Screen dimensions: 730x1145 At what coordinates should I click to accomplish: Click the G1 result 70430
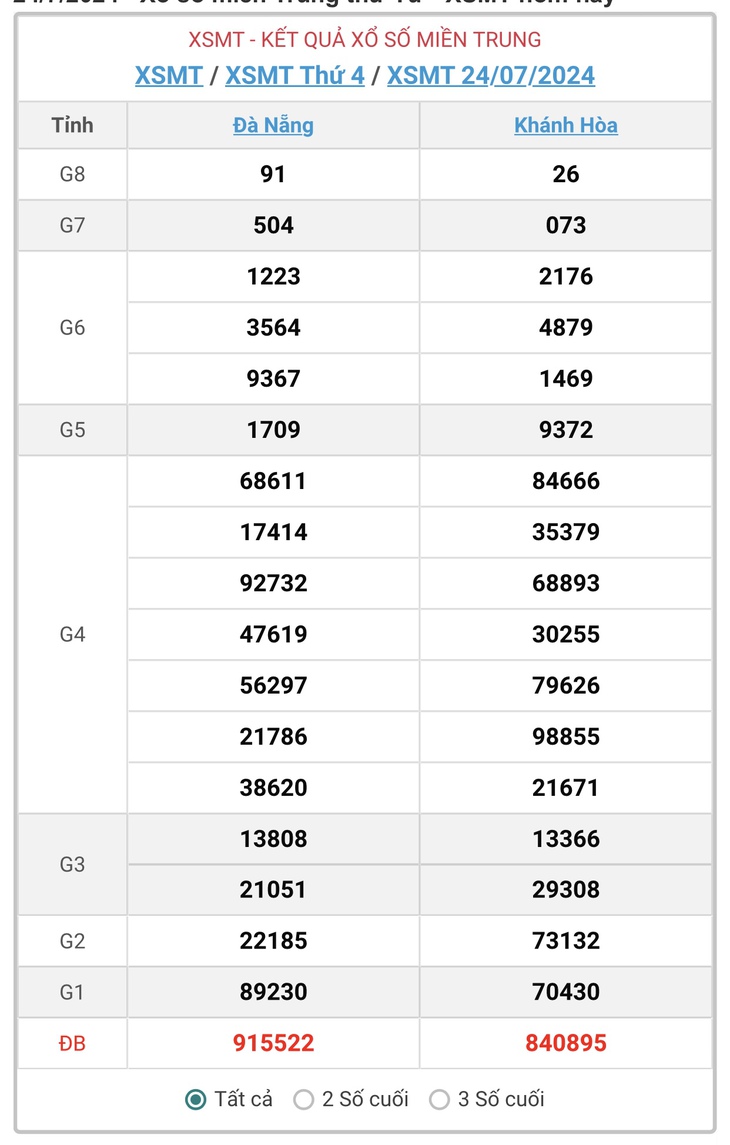pyautogui.click(x=566, y=992)
